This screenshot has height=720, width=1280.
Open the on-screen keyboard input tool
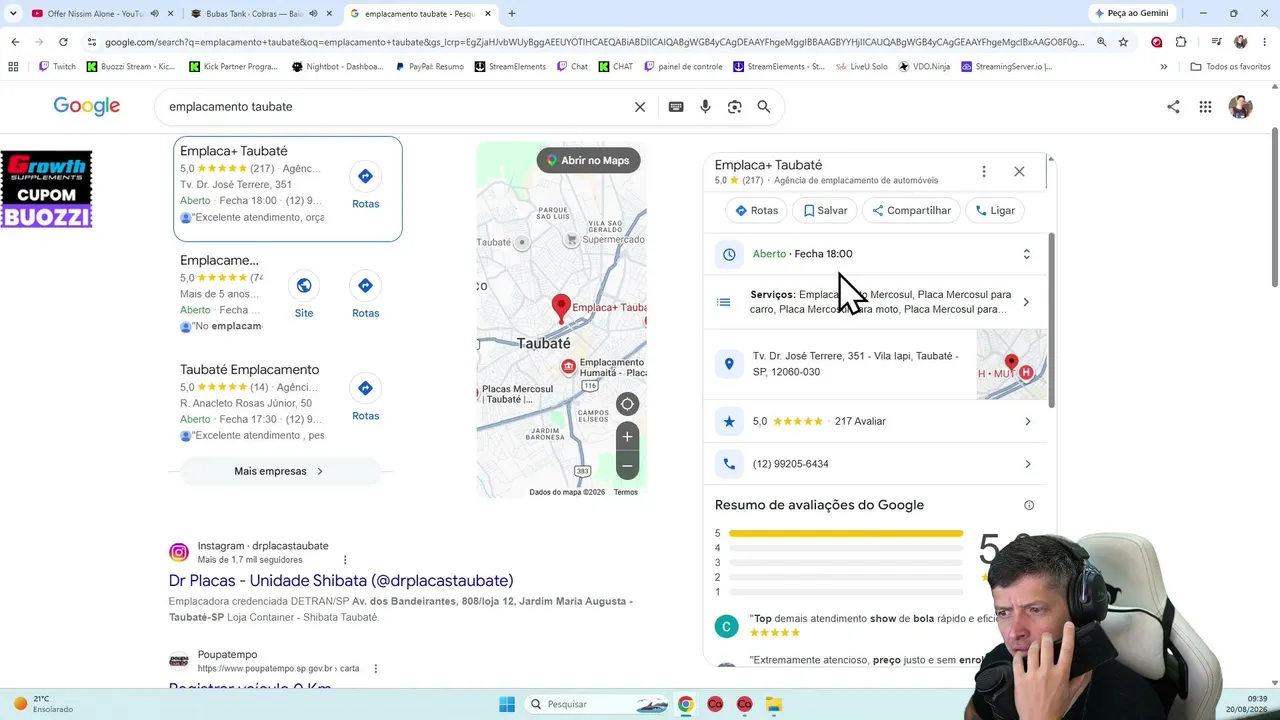[676, 107]
